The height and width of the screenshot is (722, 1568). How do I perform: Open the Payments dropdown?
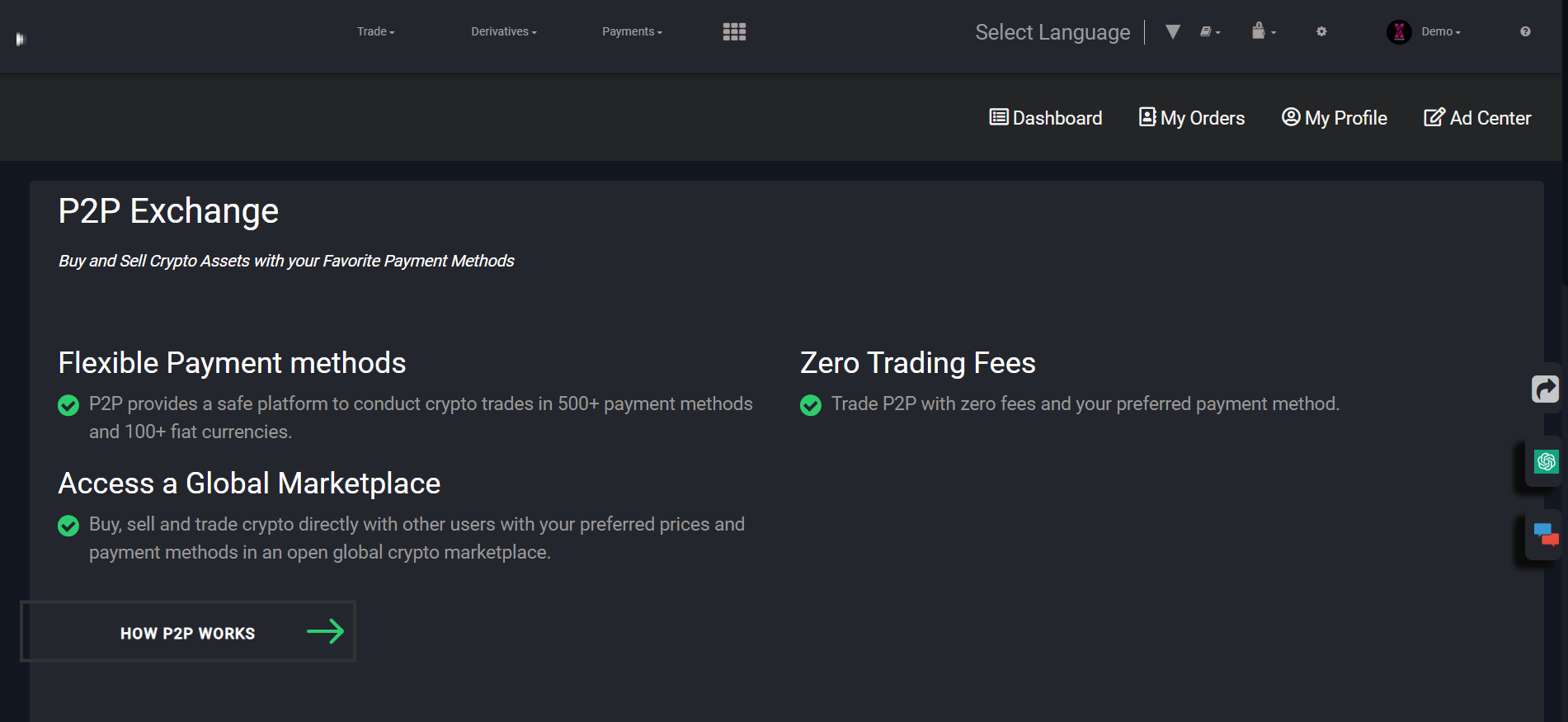coord(631,31)
